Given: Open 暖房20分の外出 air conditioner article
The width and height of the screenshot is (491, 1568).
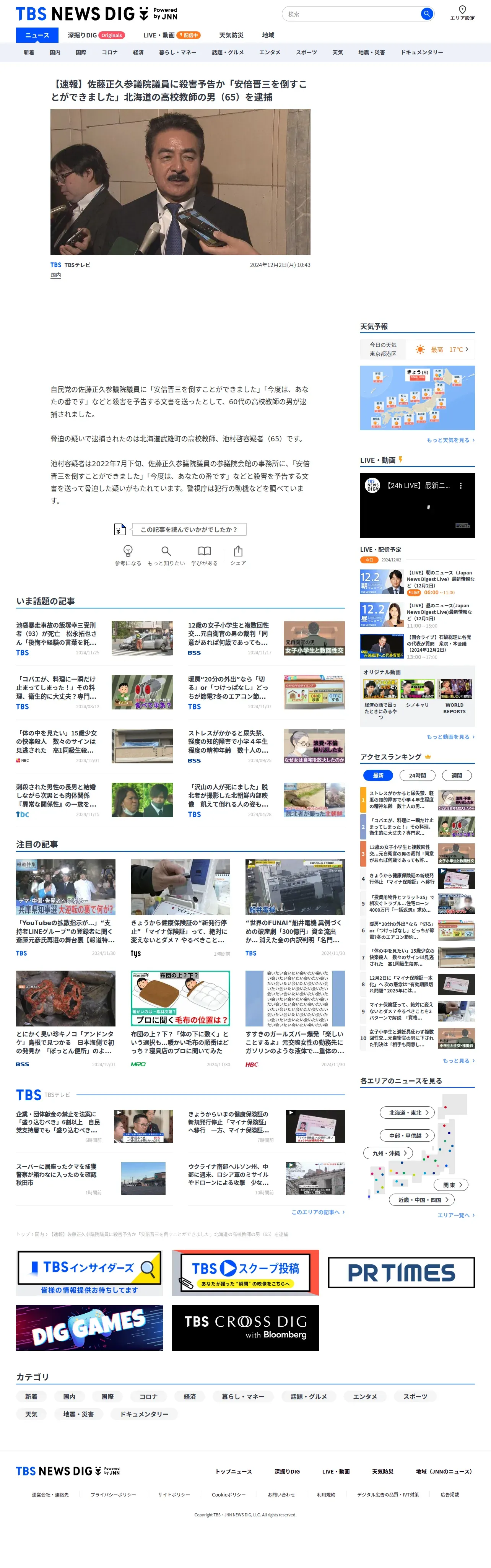Looking at the screenshot, I should click(x=267, y=692).
